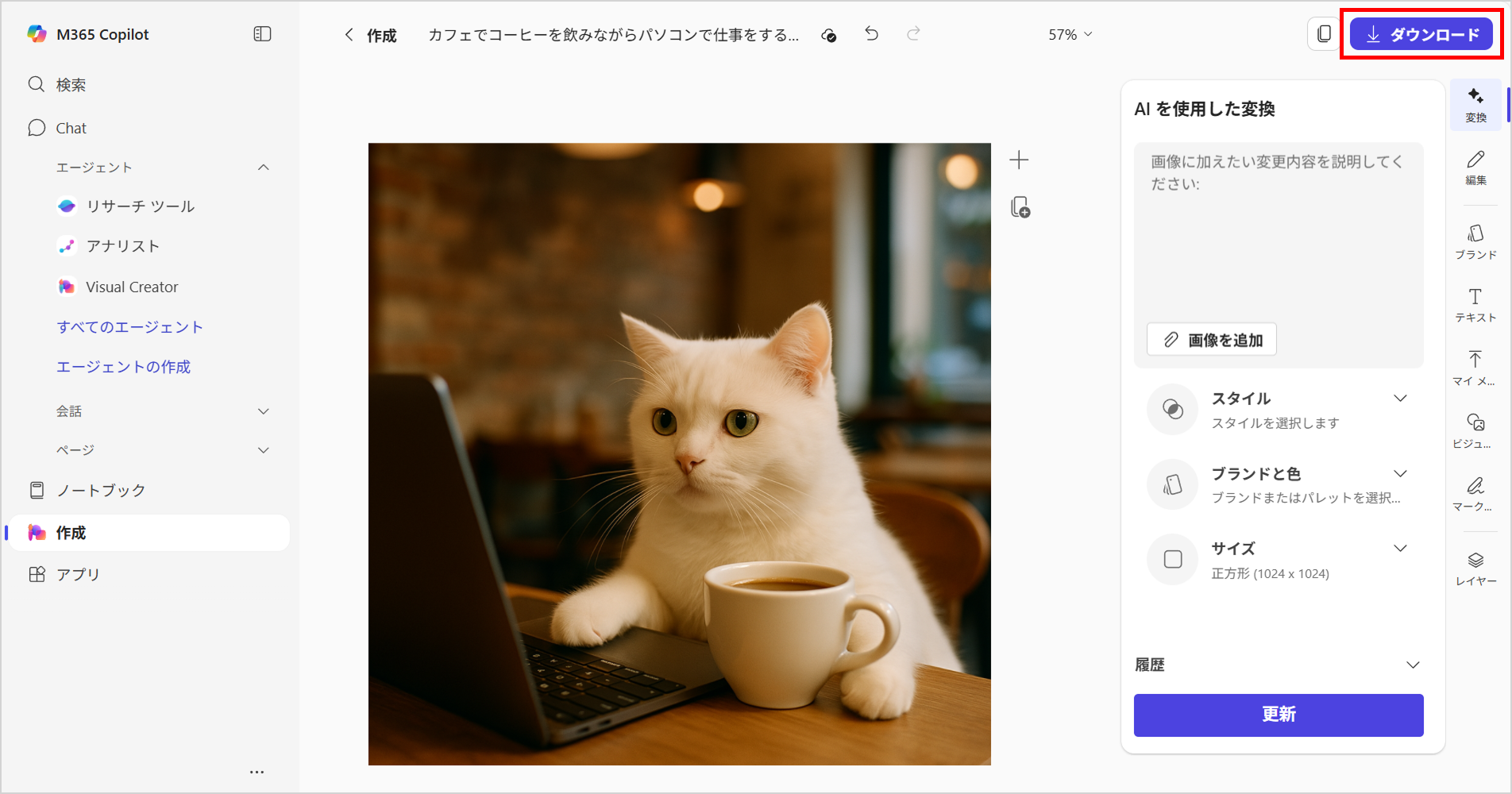Click the ブランドと色 icon

[x=1172, y=484]
